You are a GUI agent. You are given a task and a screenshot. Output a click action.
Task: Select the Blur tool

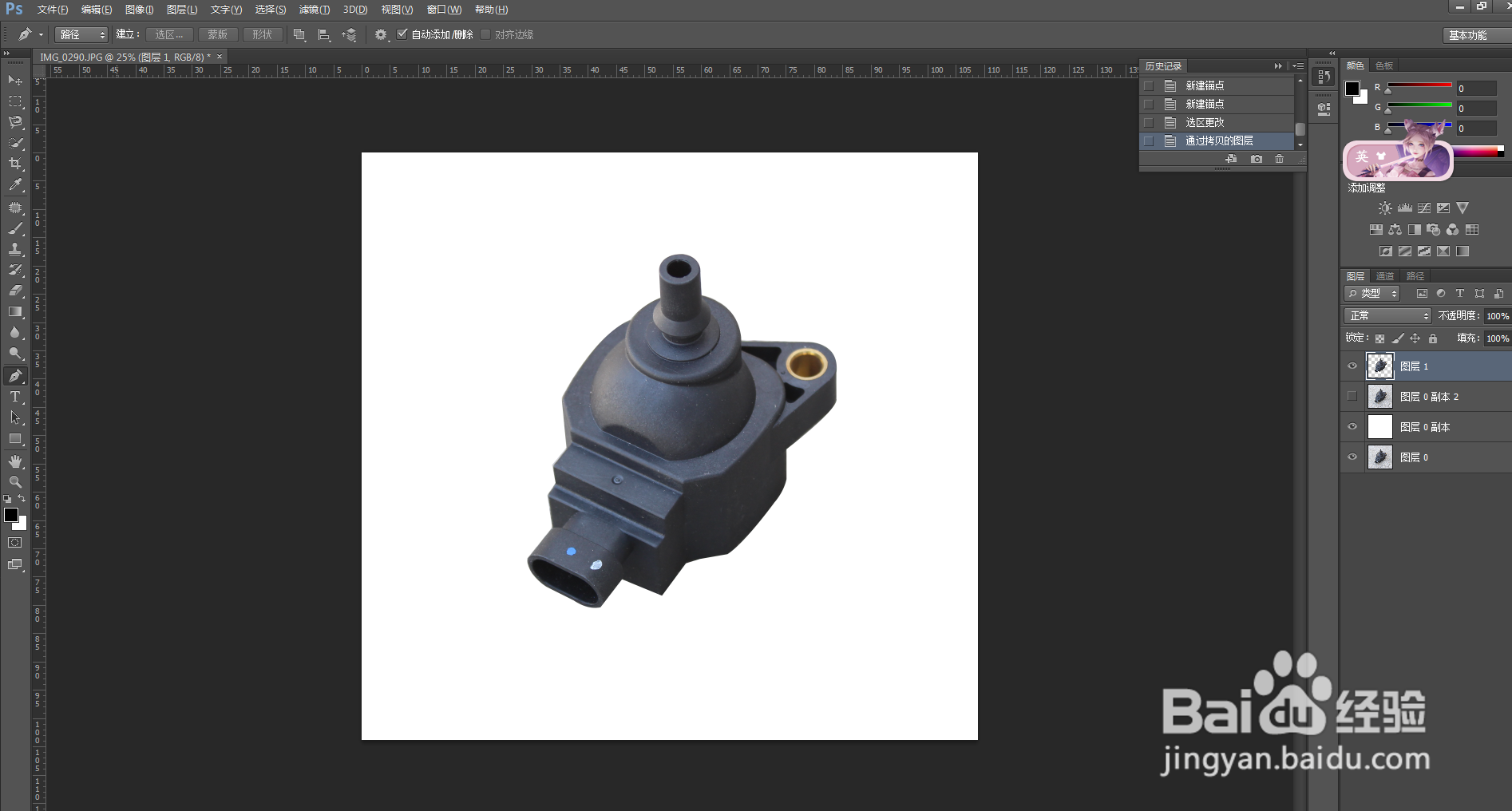15,332
